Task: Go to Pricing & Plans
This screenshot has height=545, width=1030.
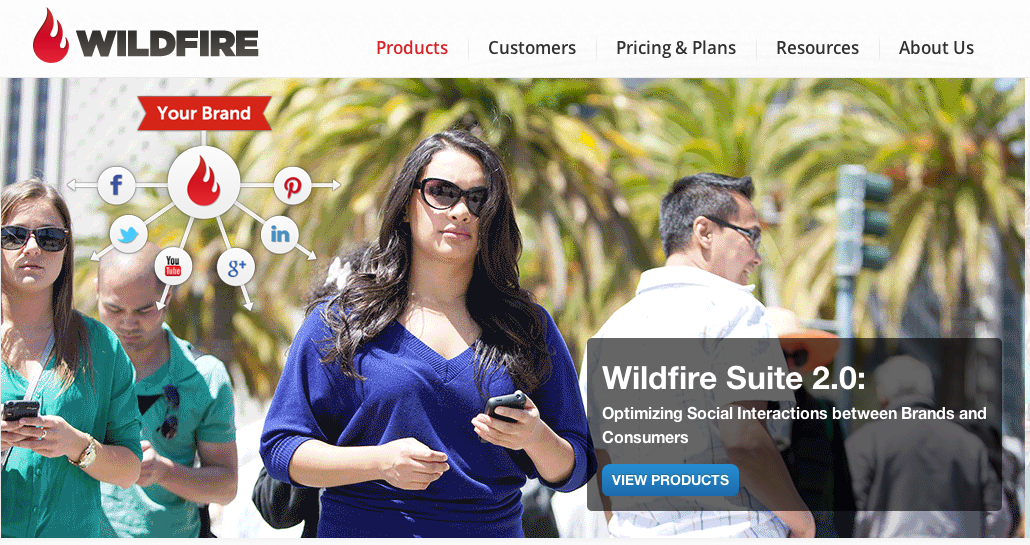Action: coord(676,48)
